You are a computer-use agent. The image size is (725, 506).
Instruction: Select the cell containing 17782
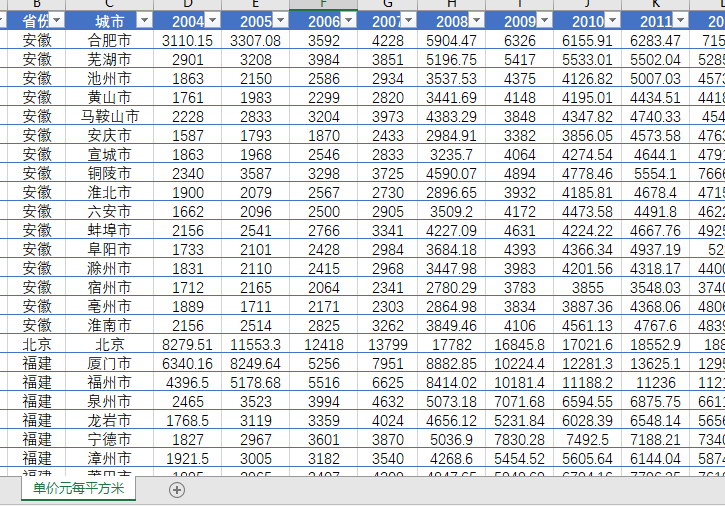click(451, 344)
